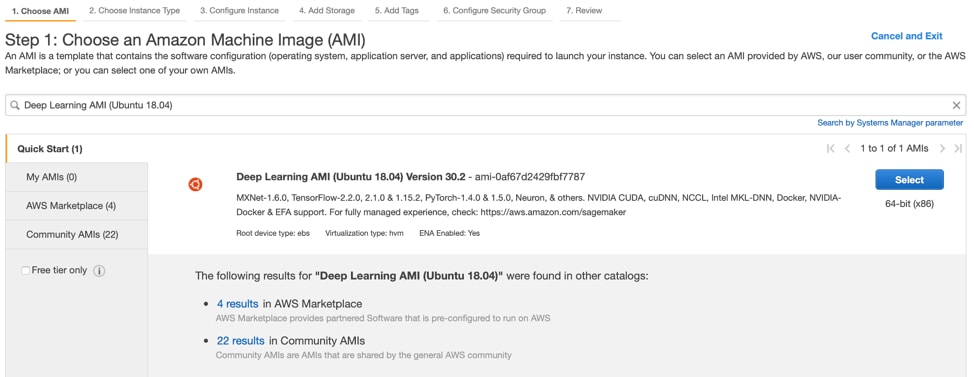The width and height of the screenshot is (974, 377).
Task: Open Search by Systems Manager parameter
Action: click(890, 123)
